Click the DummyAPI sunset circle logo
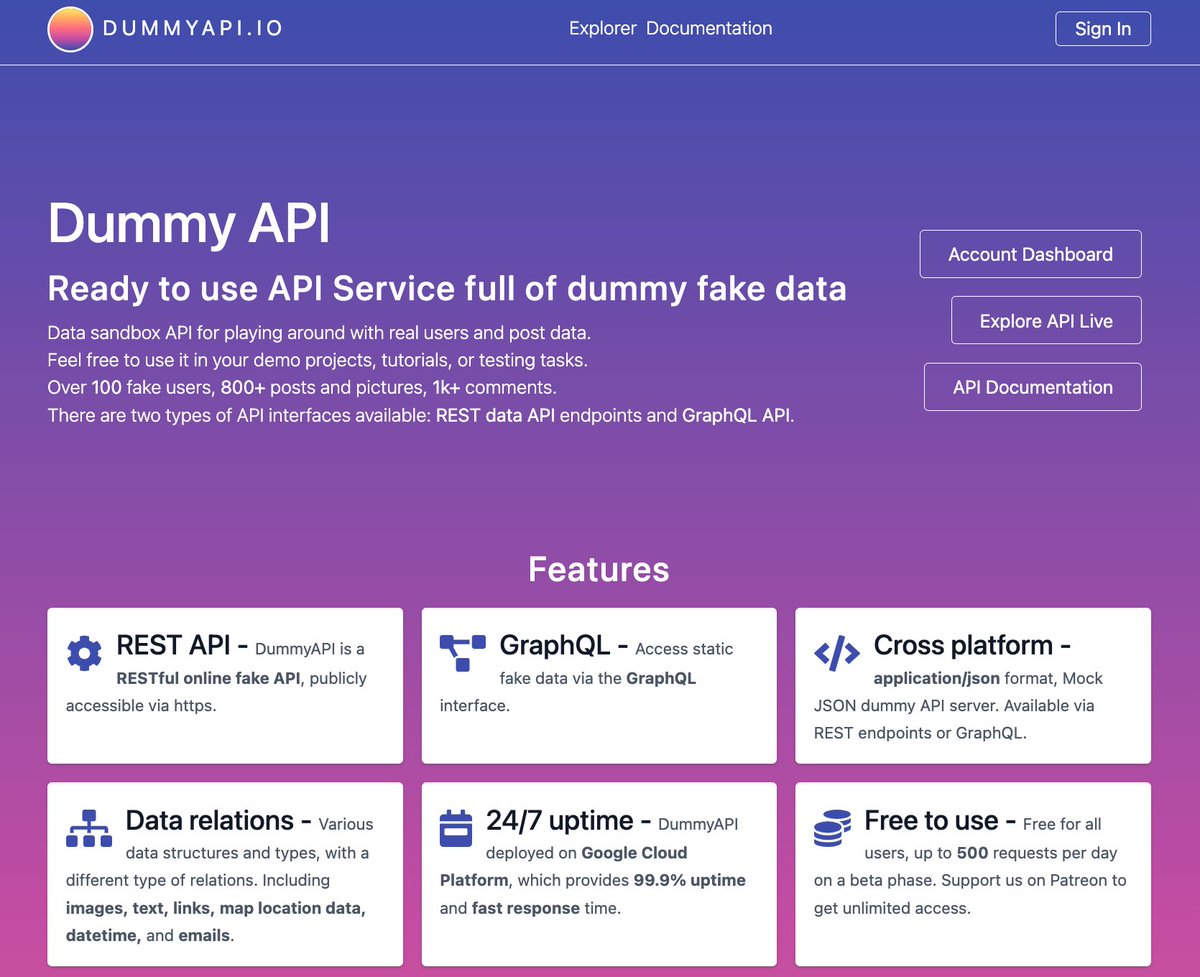Screen dimensions: 1200x977 tap(70, 29)
